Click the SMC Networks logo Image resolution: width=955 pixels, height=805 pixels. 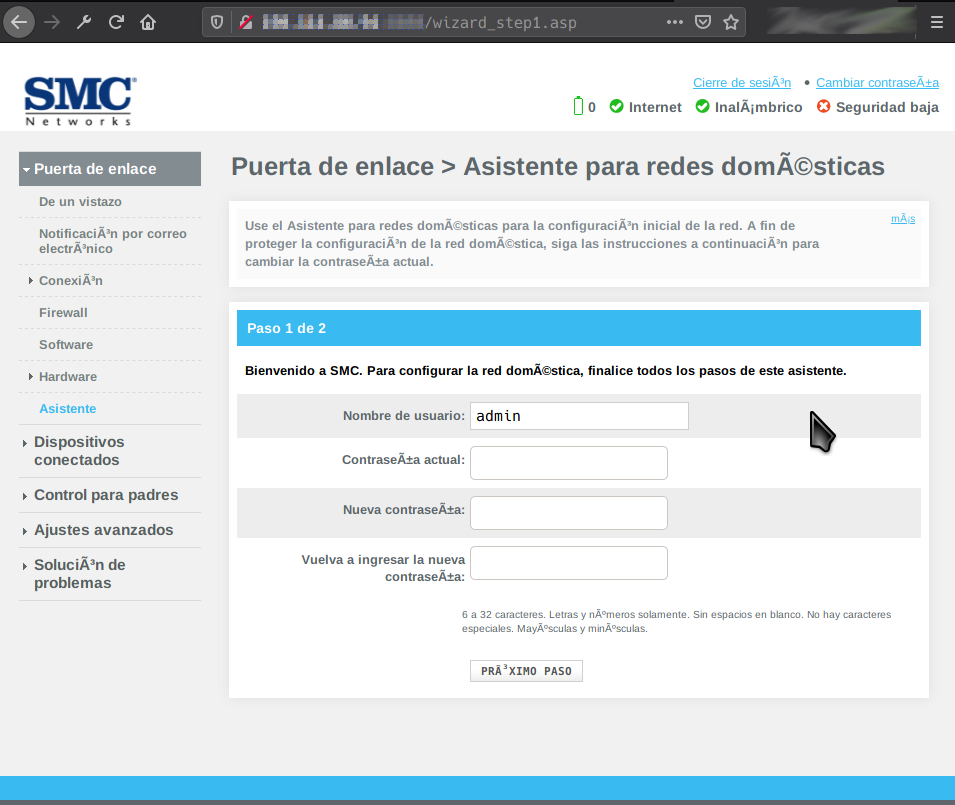pyautogui.click(x=80, y=101)
